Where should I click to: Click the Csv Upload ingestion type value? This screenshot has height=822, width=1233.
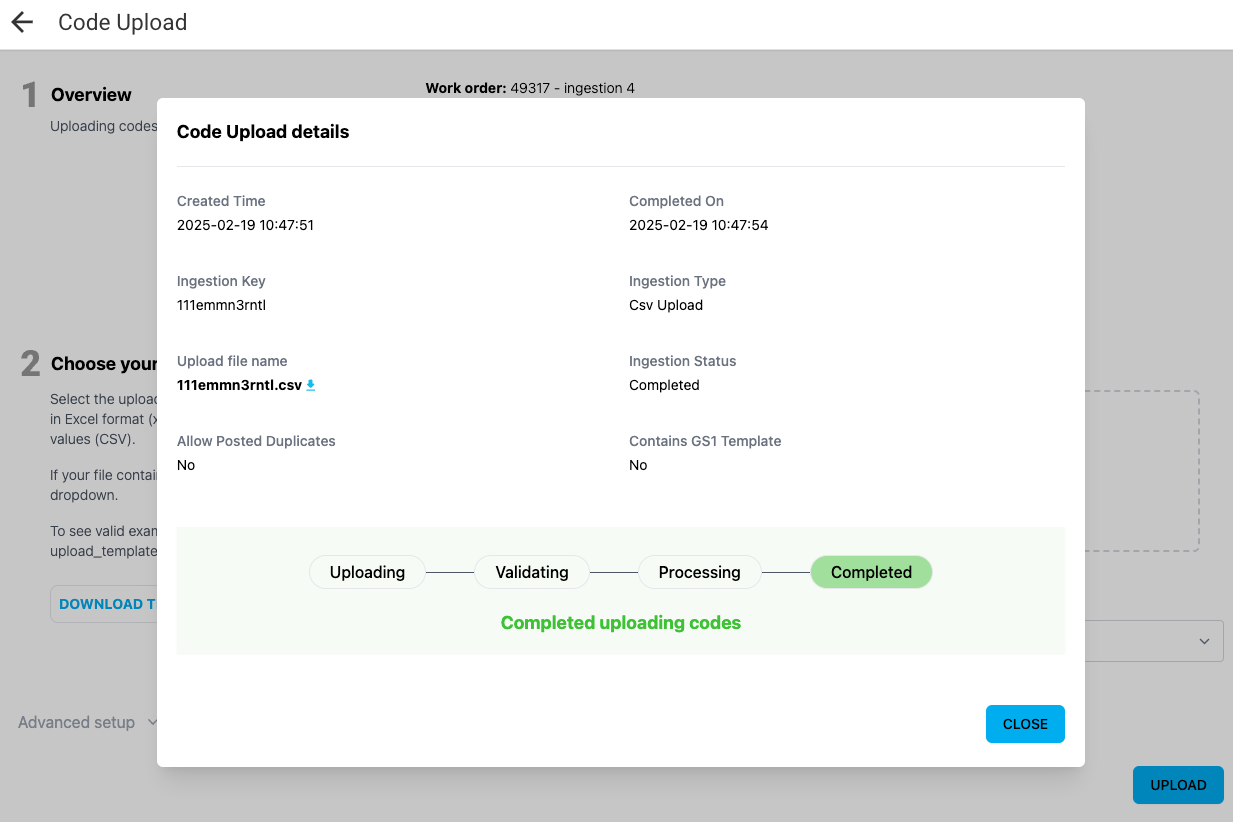coord(665,305)
